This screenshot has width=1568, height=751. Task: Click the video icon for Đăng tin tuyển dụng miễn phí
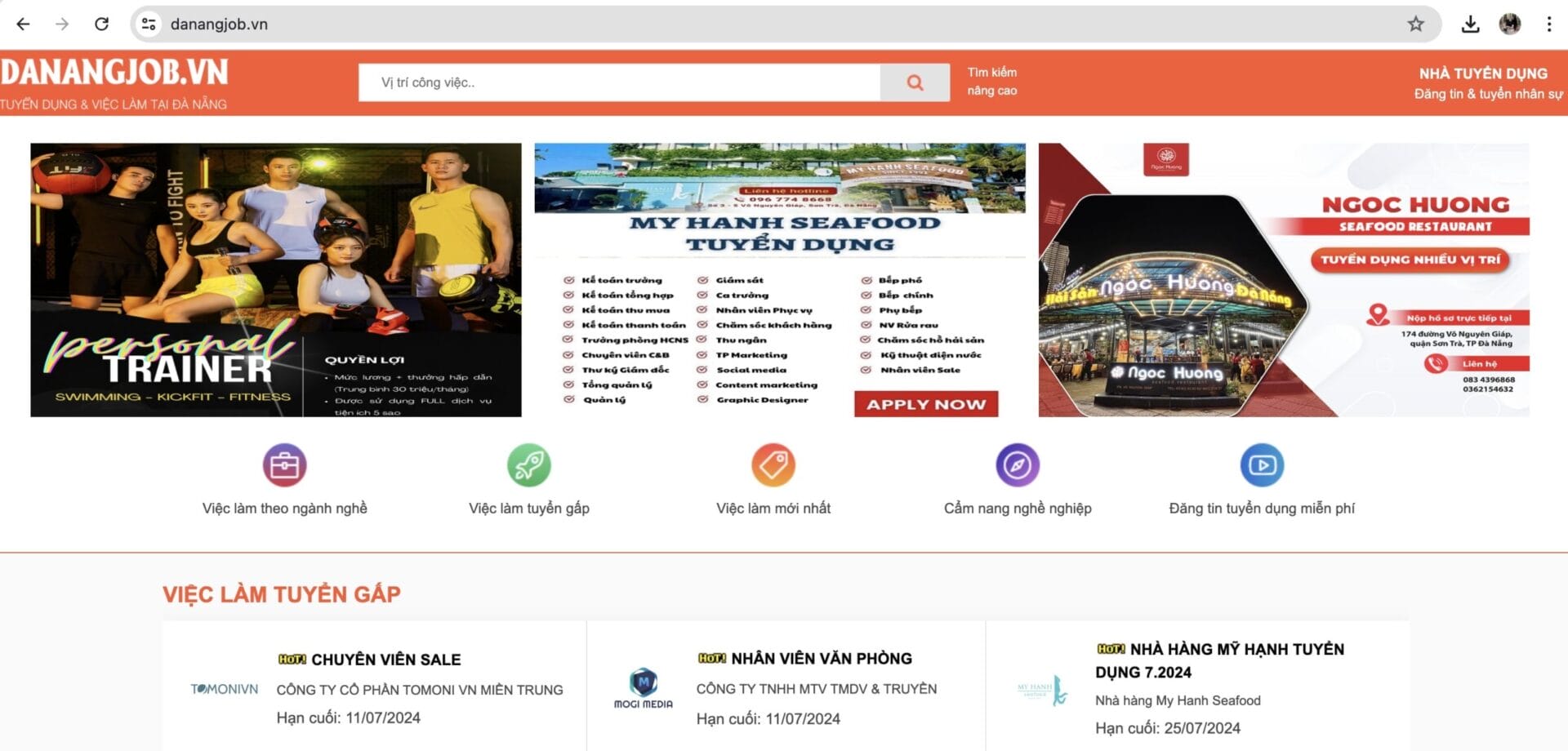click(x=1262, y=464)
